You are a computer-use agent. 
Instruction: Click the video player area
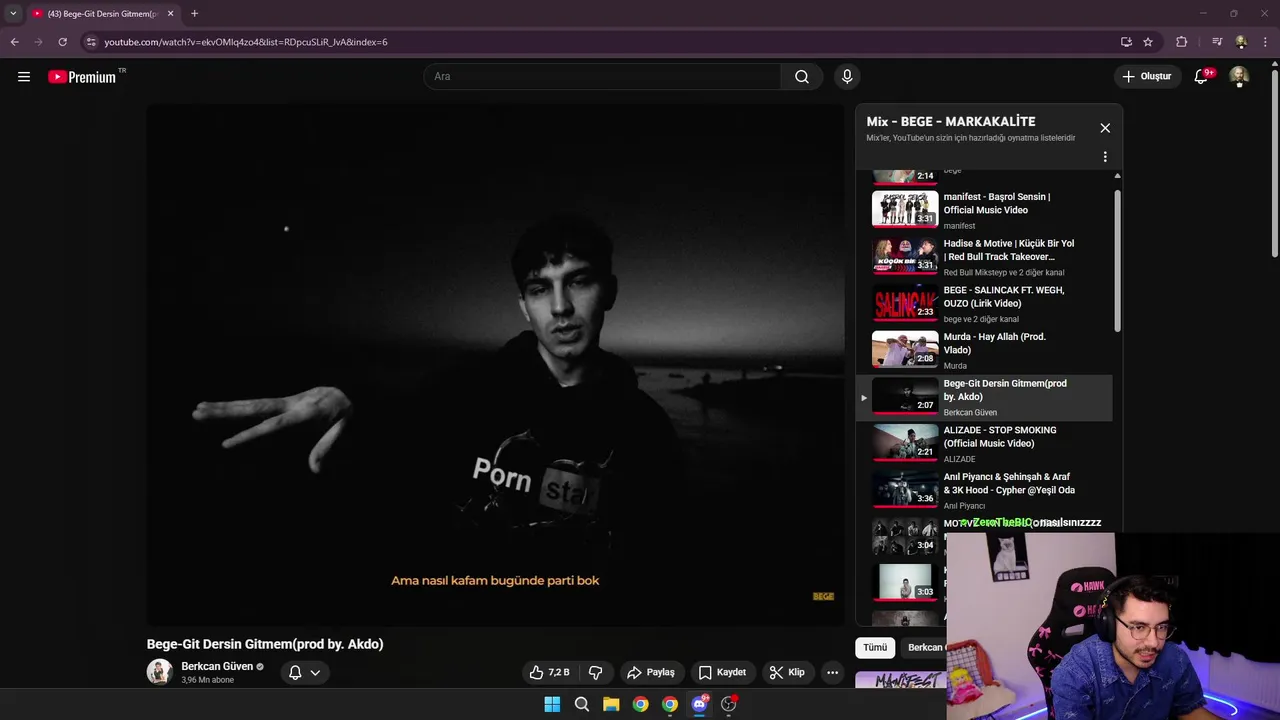496,365
